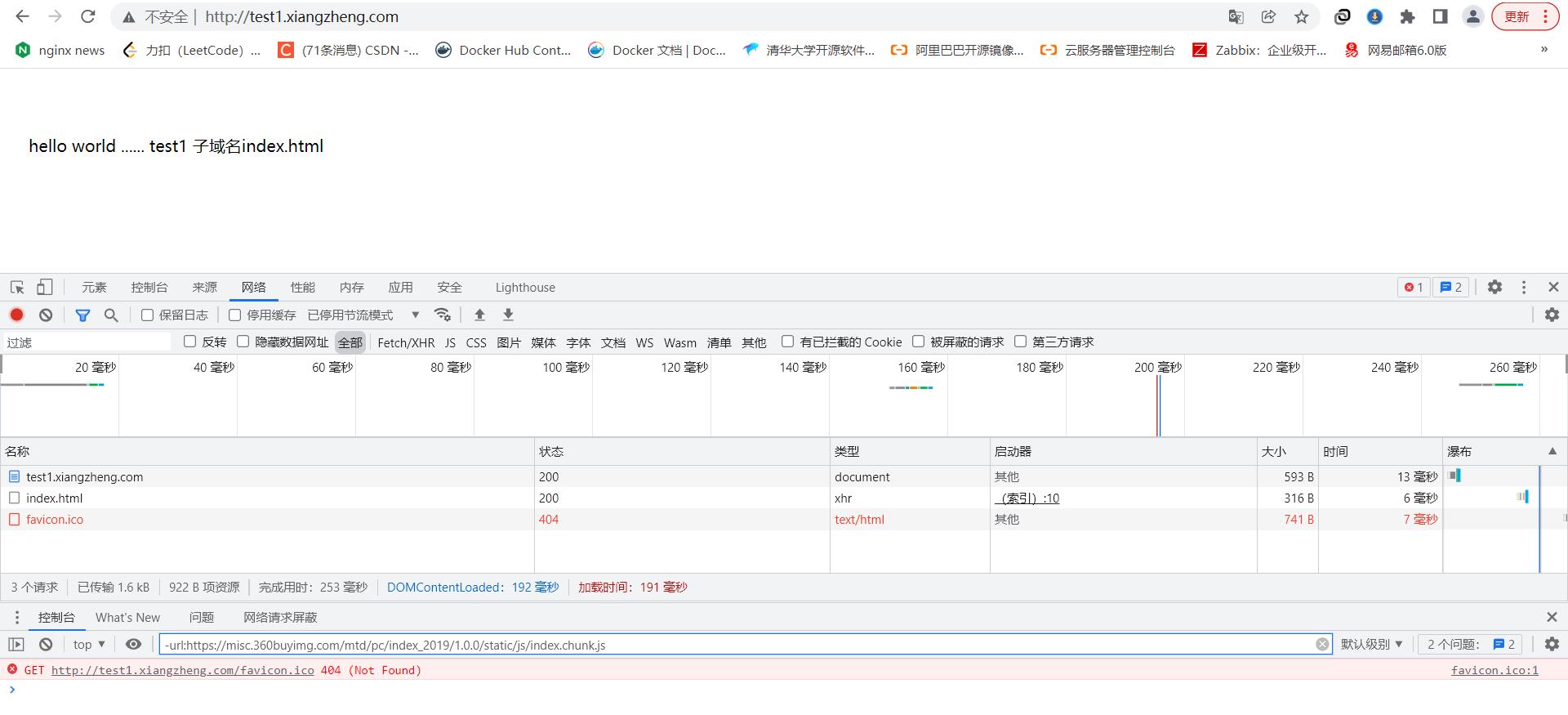Switch to 元素 tab
The height and width of the screenshot is (715, 1568).
[x=94, y=287]
